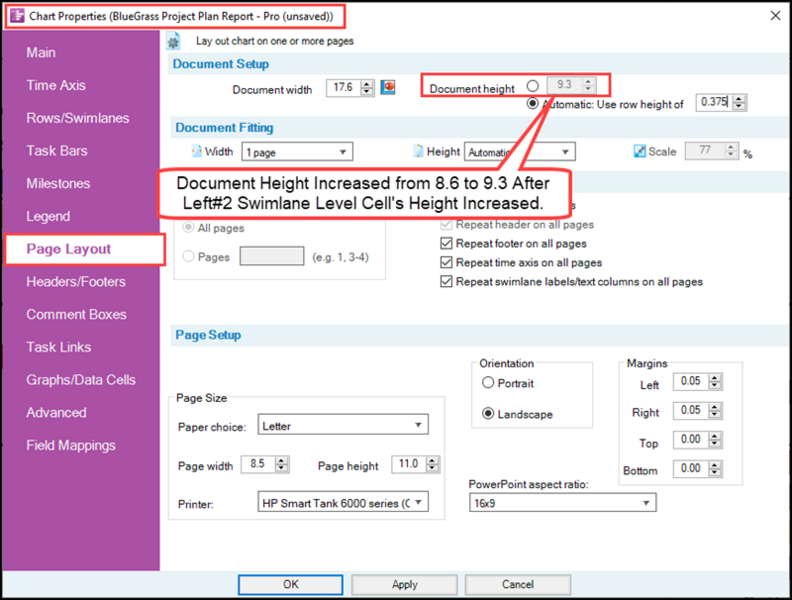
Task: Click the Bottom margin stepper arrows
Action: pos(714,469)
